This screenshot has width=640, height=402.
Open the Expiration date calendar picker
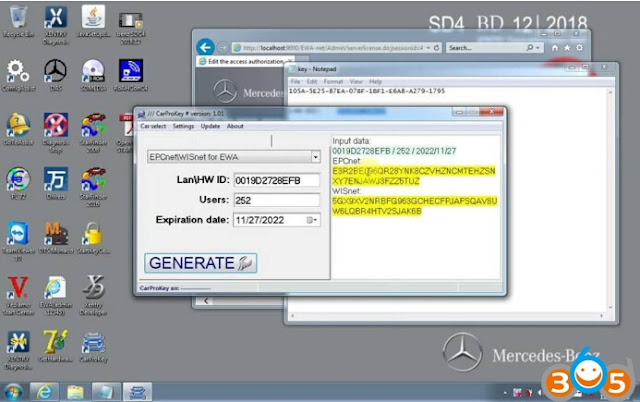pyautogui.click(x=312, y=220)
